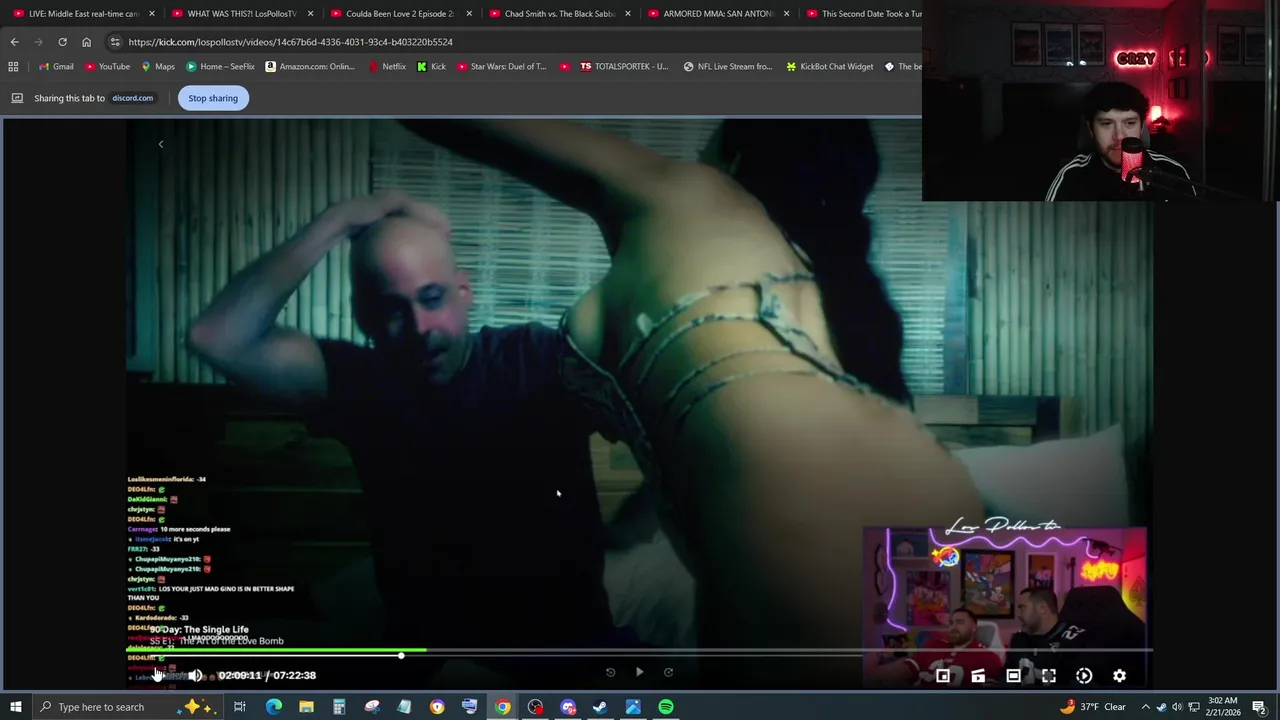Click the back chevron above the video

point(160,144)
